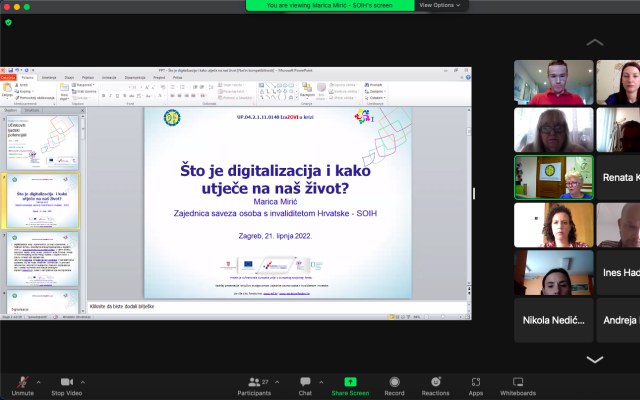Image resolution: width=640 pixels, height=400 pixels.
Task: Unmute the microphone in Zoom
Action: (x=22, y=386)
